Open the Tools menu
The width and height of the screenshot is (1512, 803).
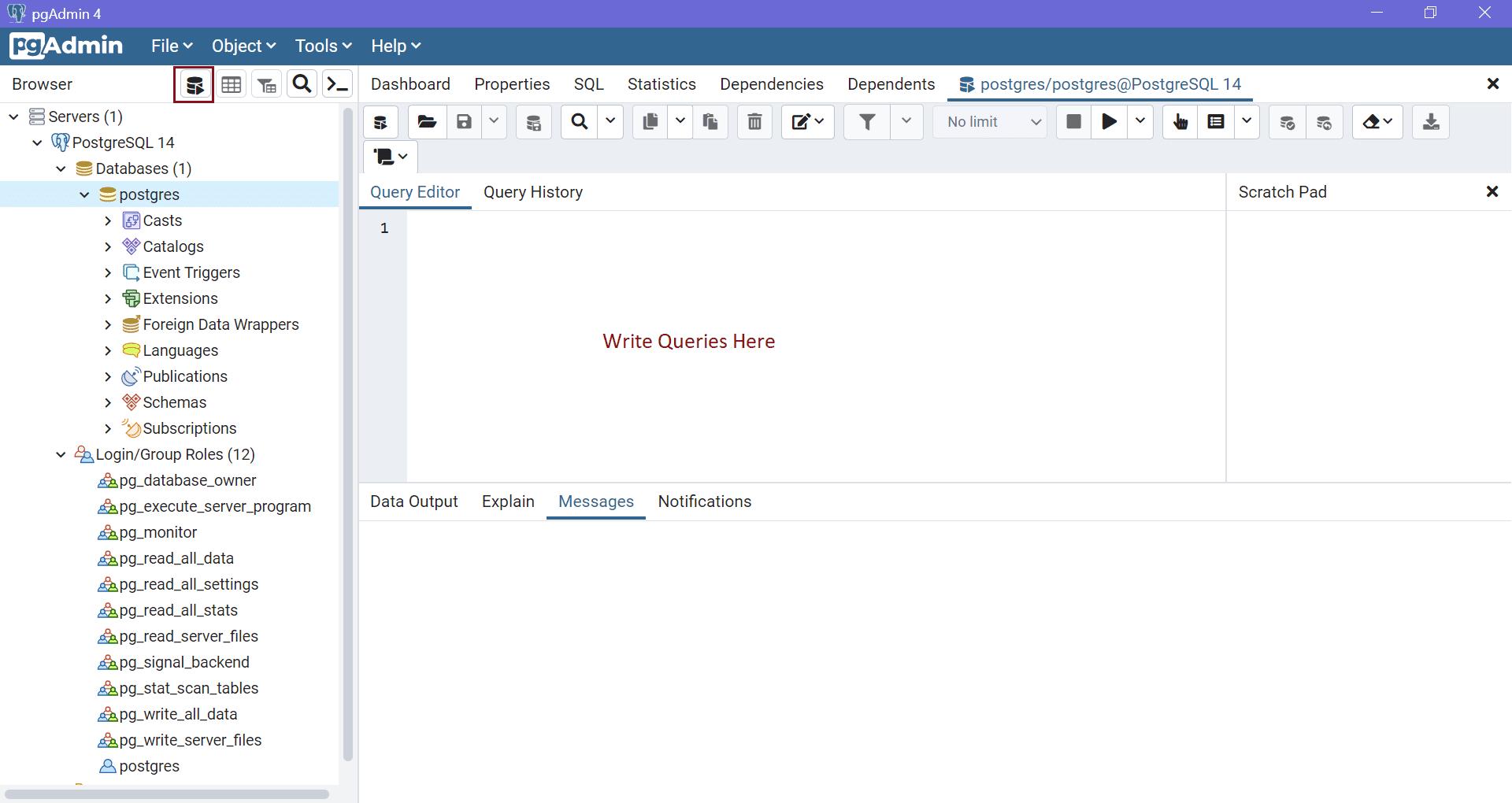317,46
